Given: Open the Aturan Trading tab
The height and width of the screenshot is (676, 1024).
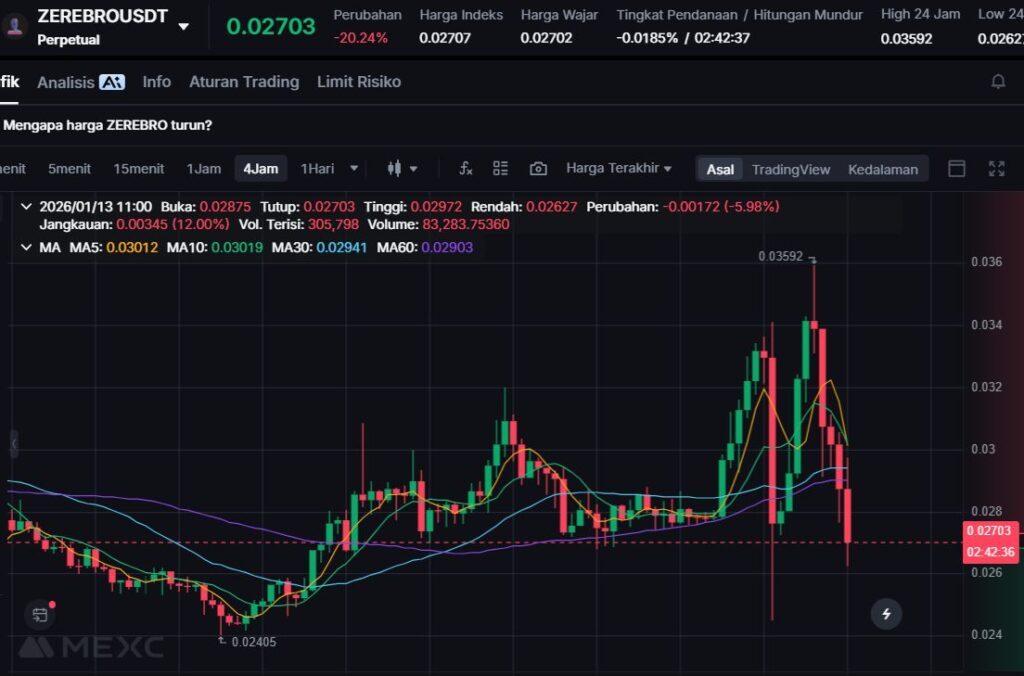Looking at the screenshot, I should [x=244, y=82].
